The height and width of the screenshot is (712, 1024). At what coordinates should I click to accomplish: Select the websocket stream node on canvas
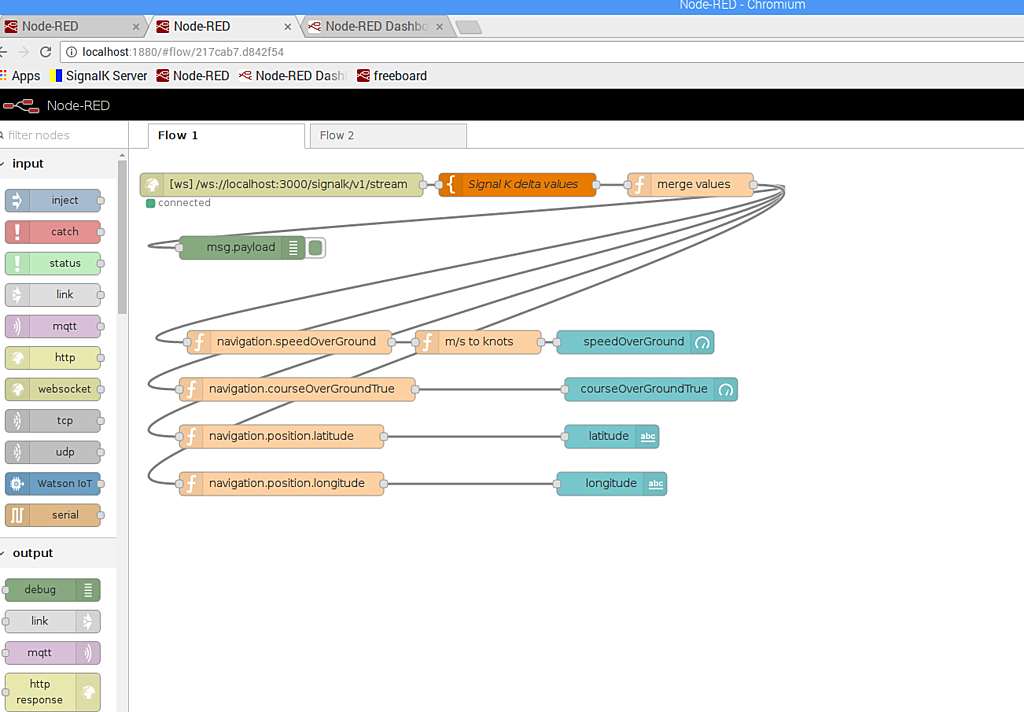click(281, 185)
